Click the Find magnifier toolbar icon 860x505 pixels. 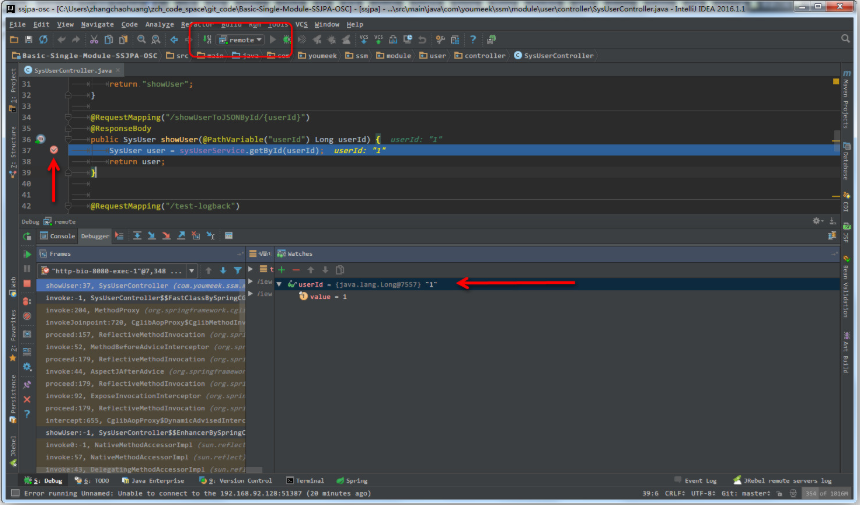pos(142,39)
